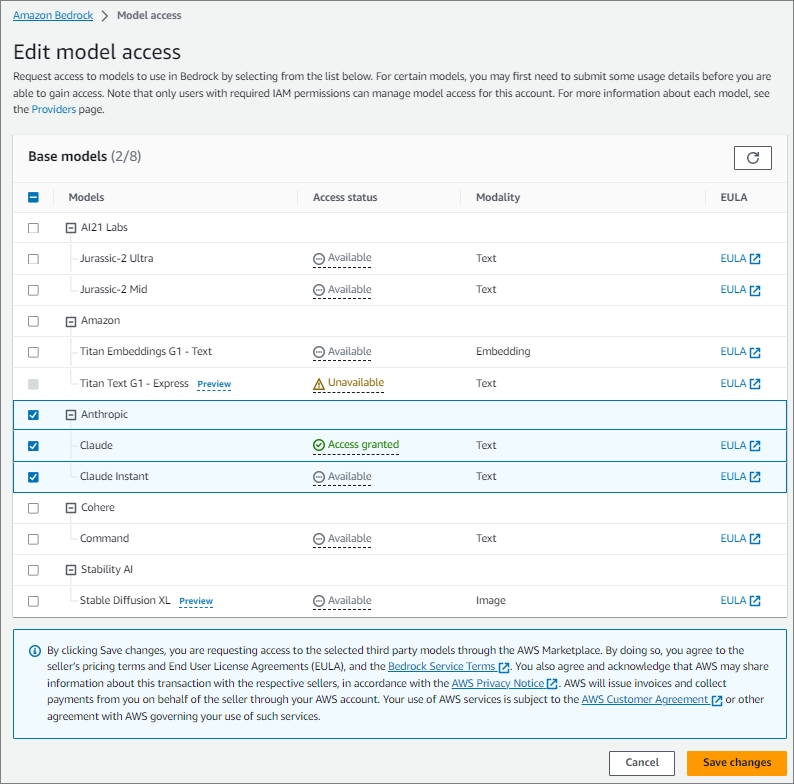794x784 pixels.
Task: Click Preview label next to Stable Diffusion XL
Action: pyautogui.click(x=196, y=601)
